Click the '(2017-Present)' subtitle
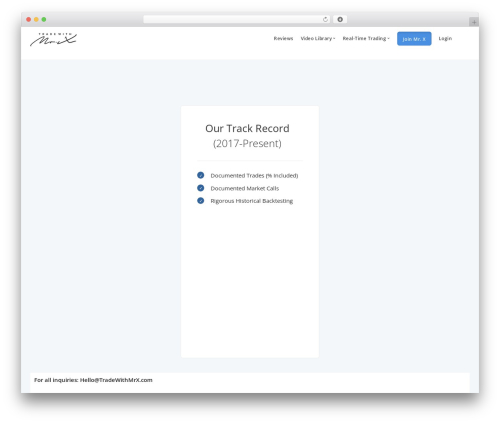This screenshot has height=423, width=500. (x=247, y=143)
